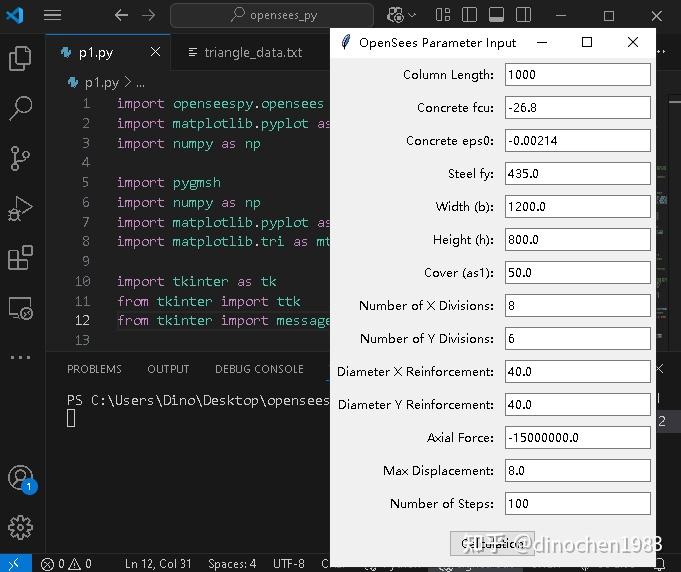Screen dimensions: 681x572
Task: Toggle the bottom panel layout button
Action: (494, 15)
